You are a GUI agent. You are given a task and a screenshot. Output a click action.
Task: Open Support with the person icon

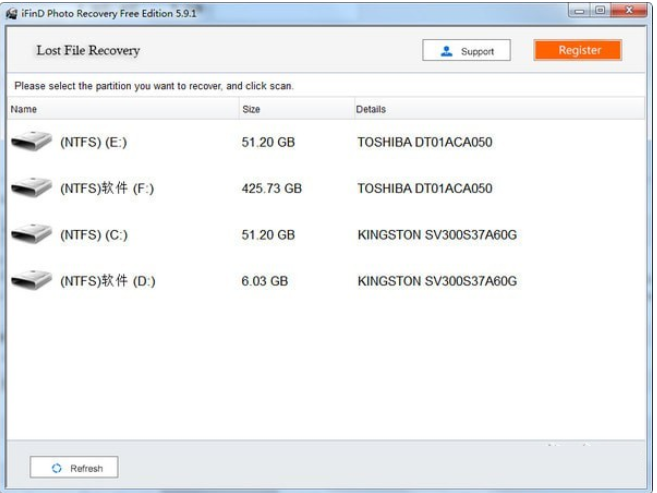pyautogui.click(x=447, y=51)
